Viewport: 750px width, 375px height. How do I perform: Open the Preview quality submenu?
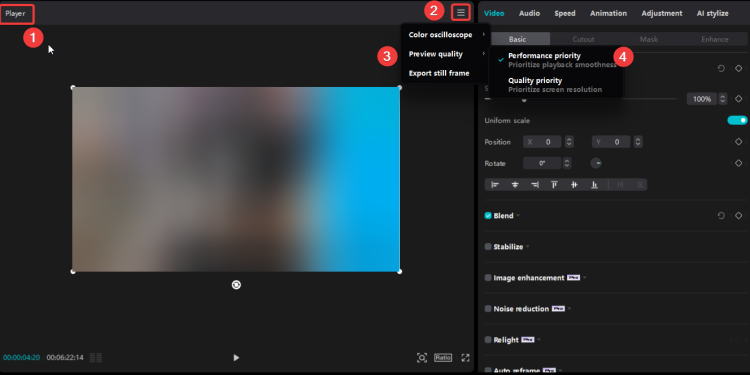pos(445,54)
